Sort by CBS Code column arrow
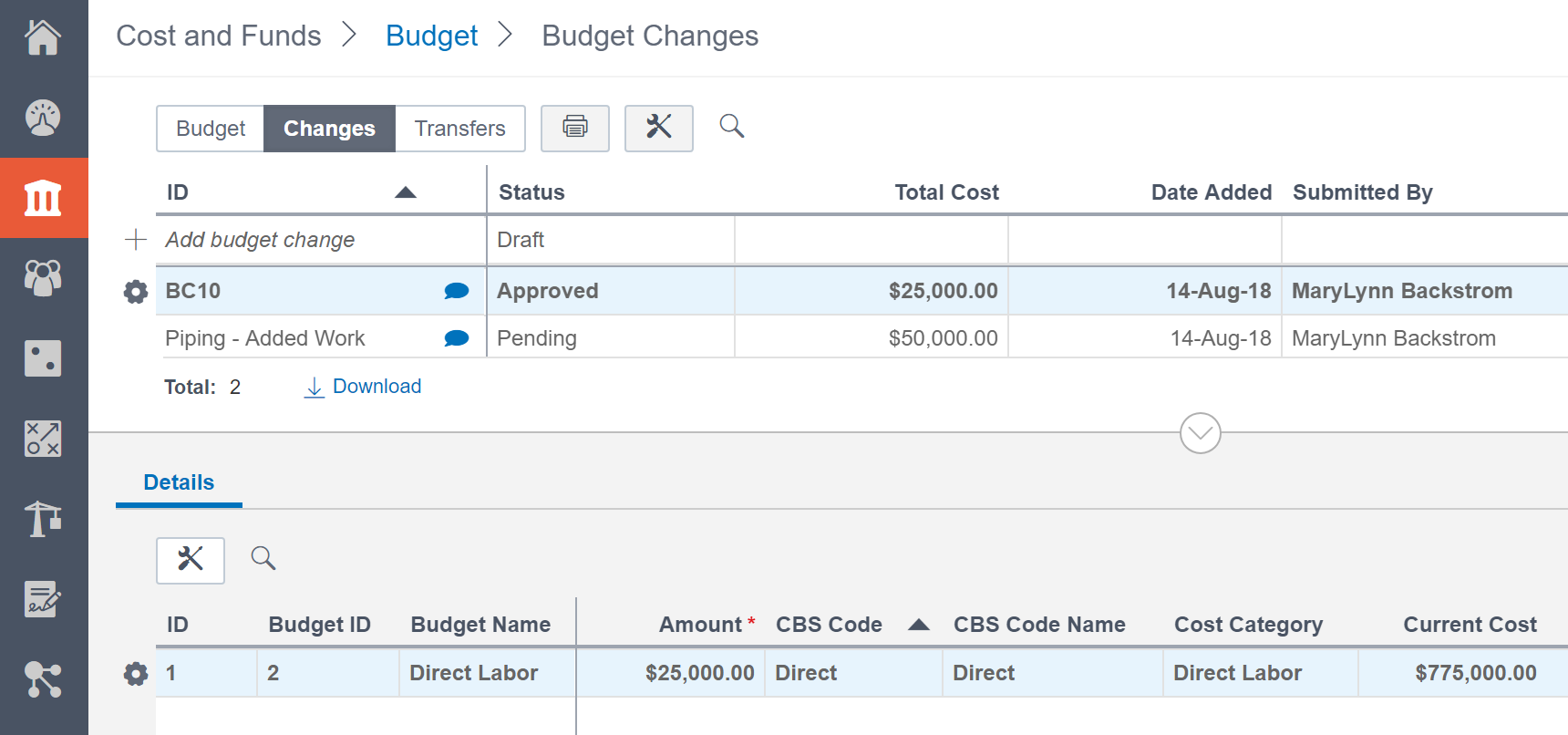Screen dimensions: 1568x735 point(919,625)
